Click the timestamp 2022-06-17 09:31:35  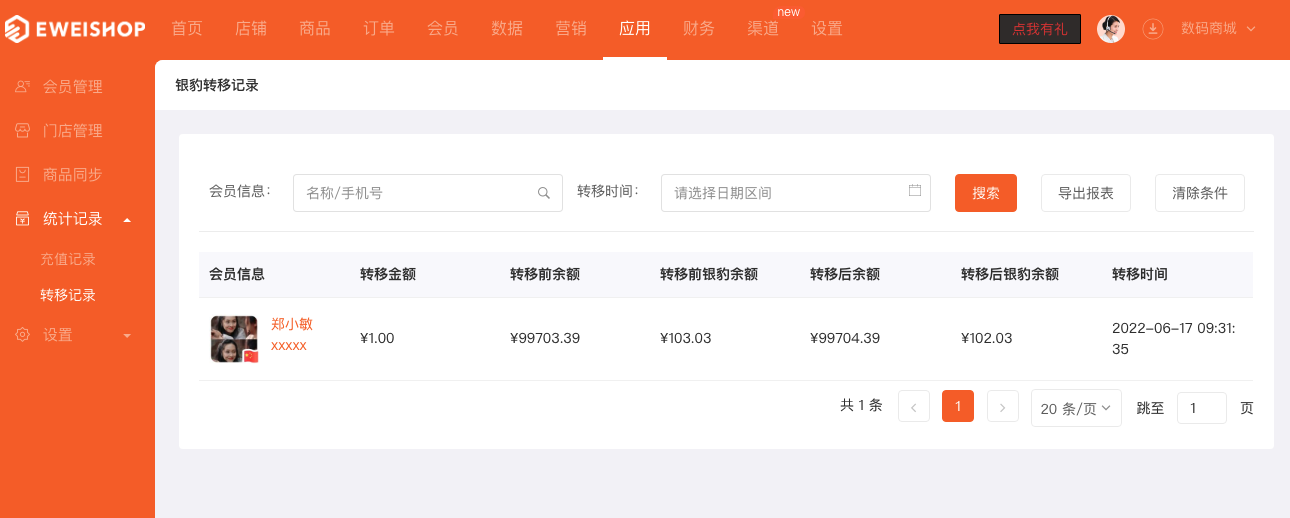point(1174,338)
